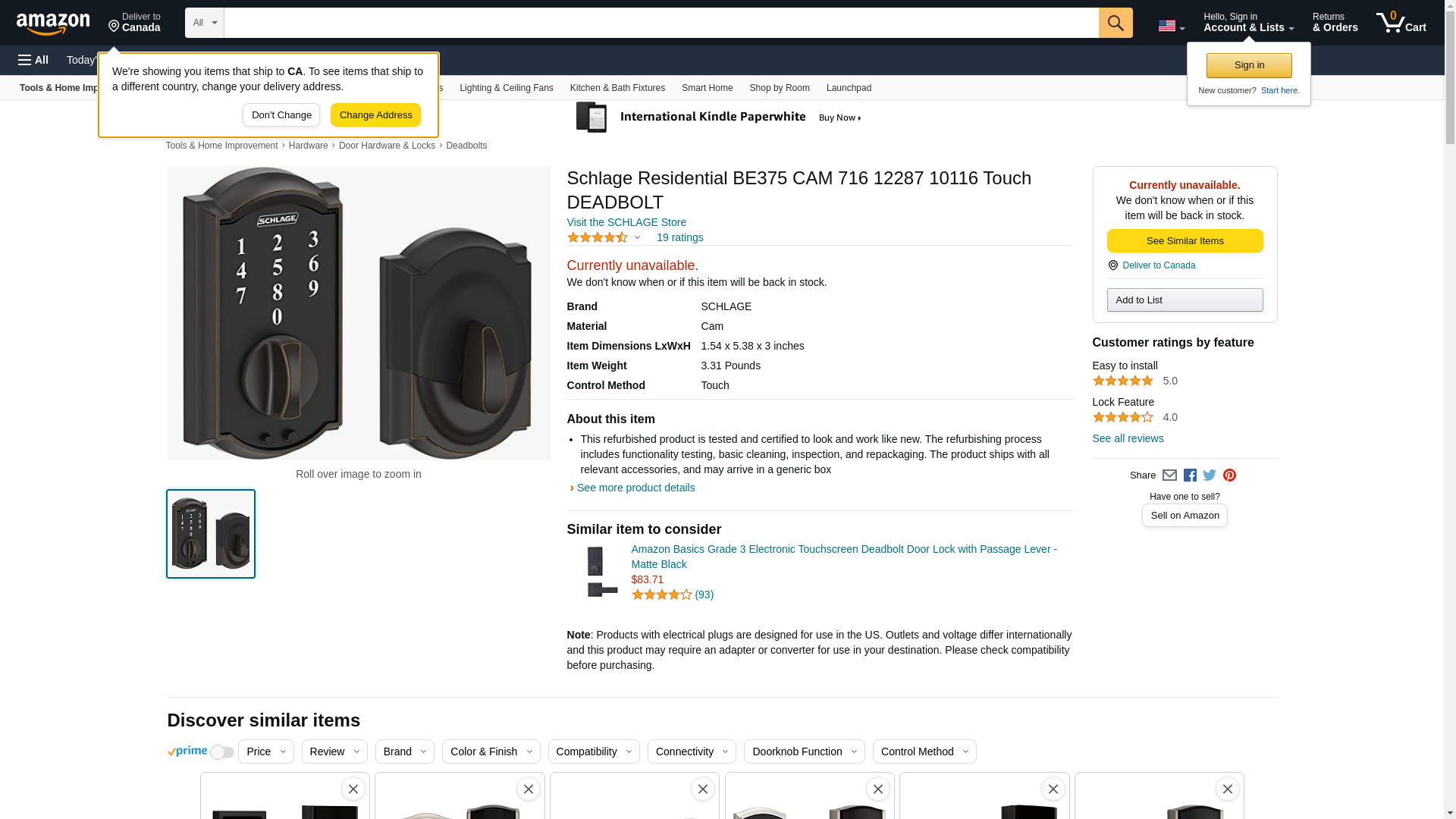
Task: Share product on Pinterest icon
Action: coord(1229,475)
